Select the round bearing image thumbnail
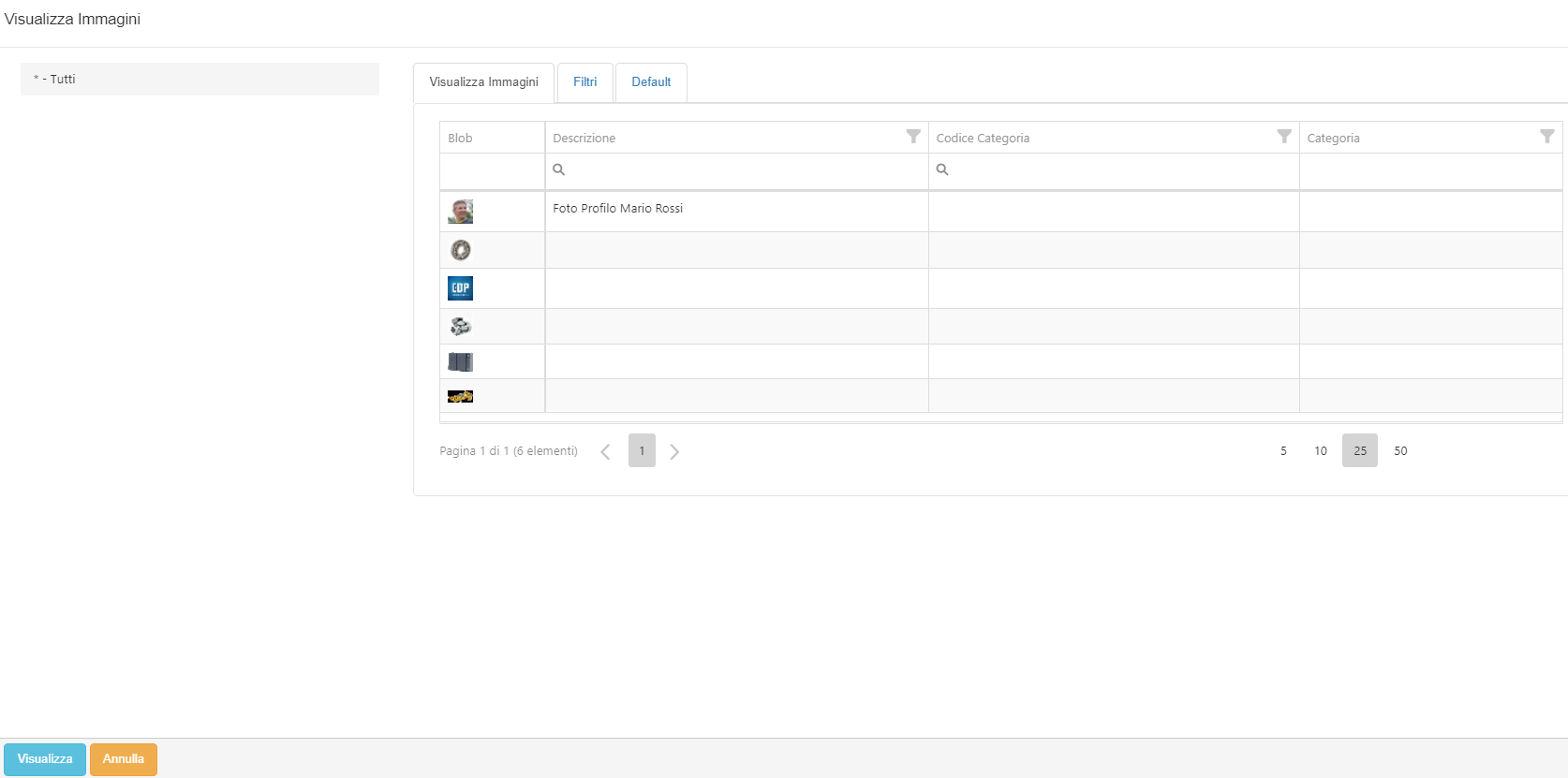Viewport: 1568px width, 778px height. pos(460,250)
